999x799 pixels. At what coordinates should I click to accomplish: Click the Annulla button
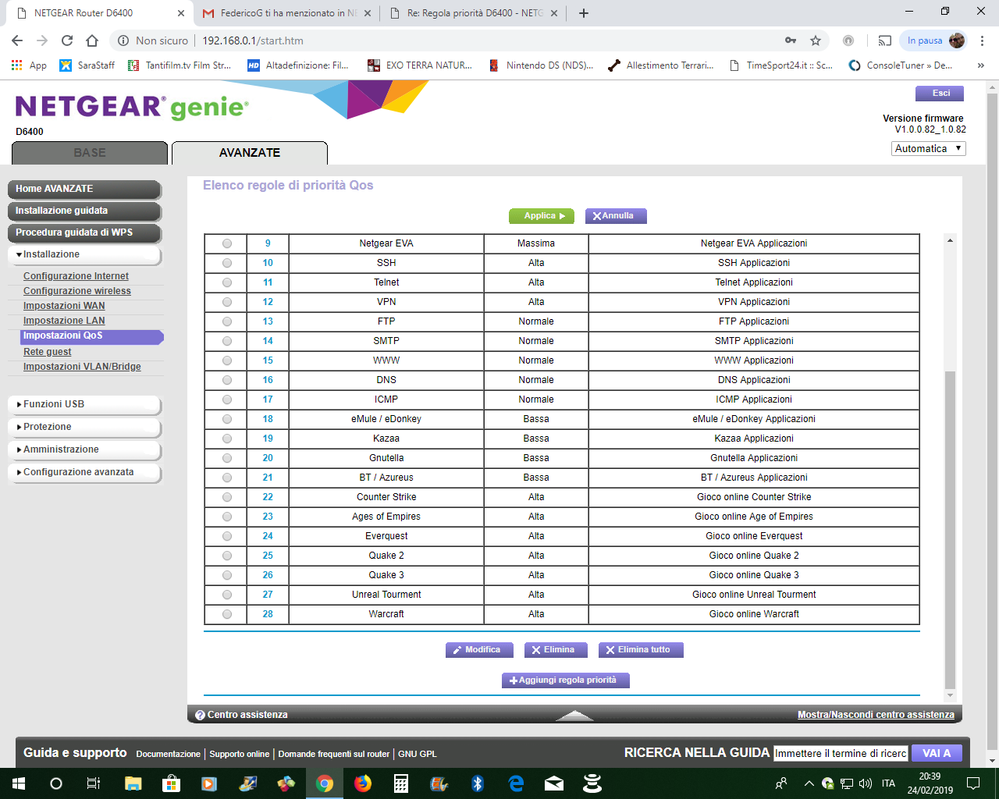(615, 216)
